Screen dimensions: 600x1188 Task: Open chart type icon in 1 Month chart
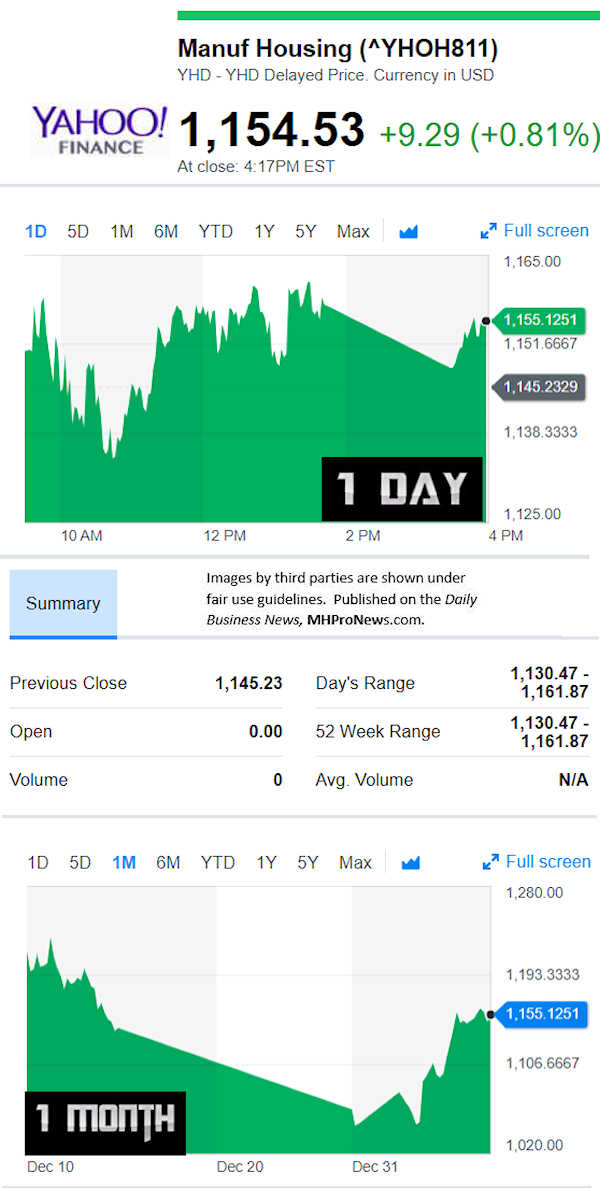(x=411, y=863)
